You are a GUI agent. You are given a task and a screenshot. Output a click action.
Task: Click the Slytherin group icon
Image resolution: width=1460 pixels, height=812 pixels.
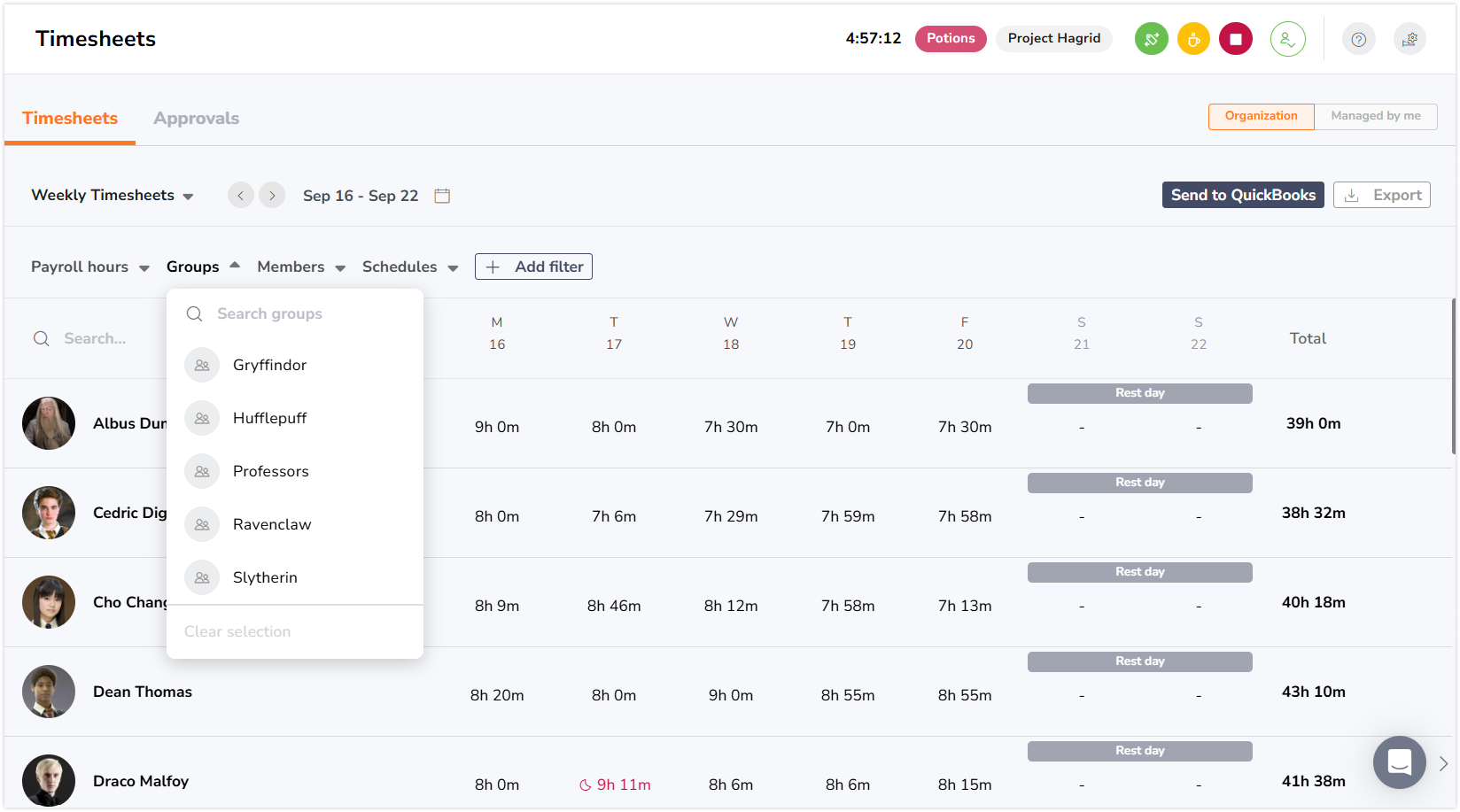pyautogui.click(x=202, y=577)
